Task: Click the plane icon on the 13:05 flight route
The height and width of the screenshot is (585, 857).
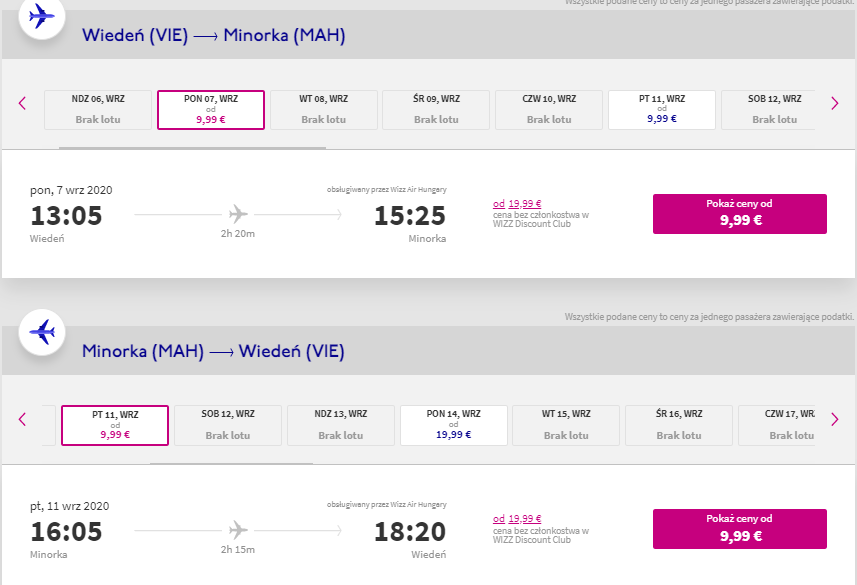Action: point(238,214)
